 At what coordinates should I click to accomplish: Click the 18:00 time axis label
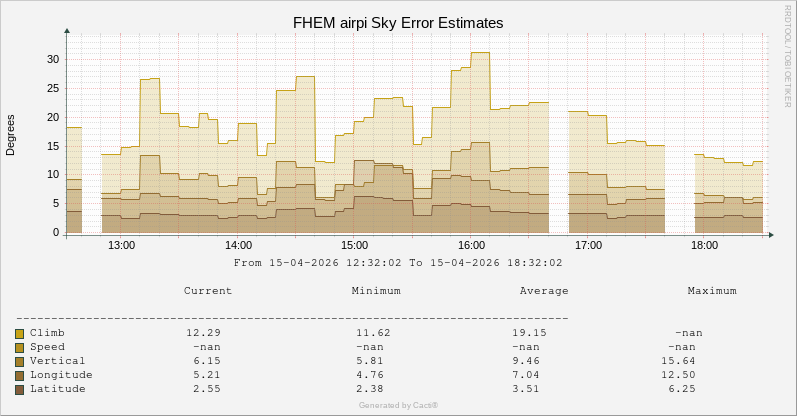pos(704,245)
